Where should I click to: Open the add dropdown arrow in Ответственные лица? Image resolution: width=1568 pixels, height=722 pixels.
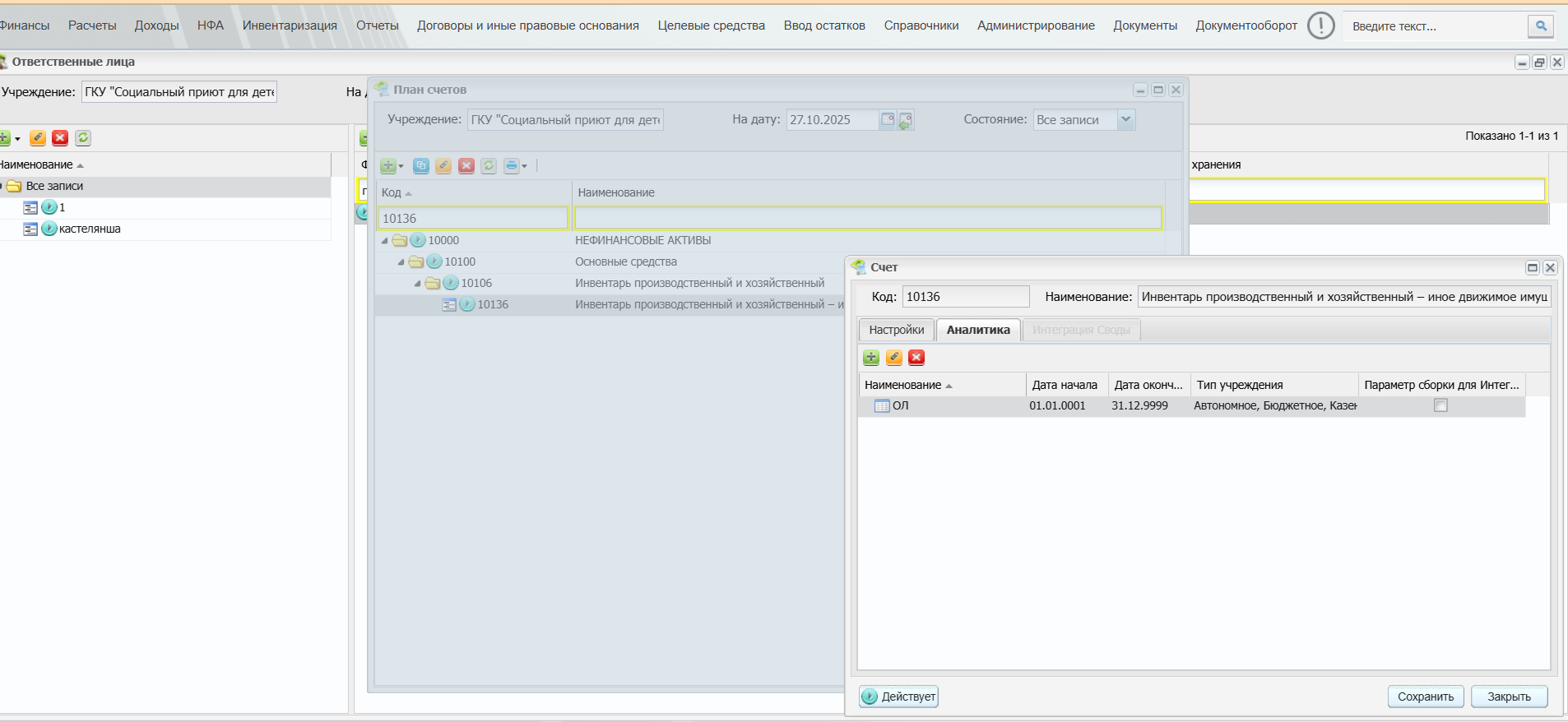pos(17,139)
